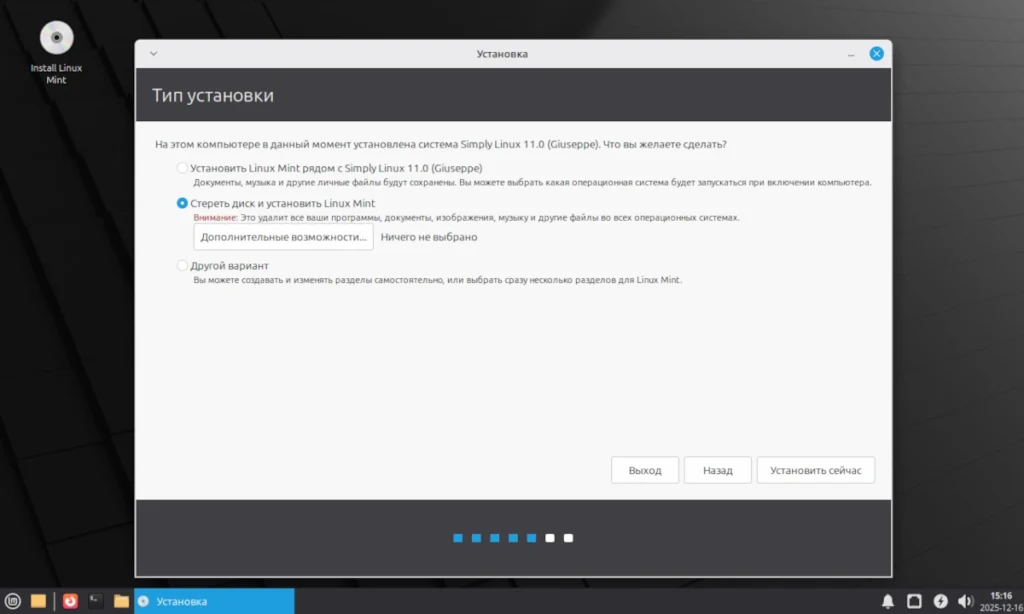1024x614 pixels.
Task: Open the clock showing 15:16
Action: [1001, 602]
